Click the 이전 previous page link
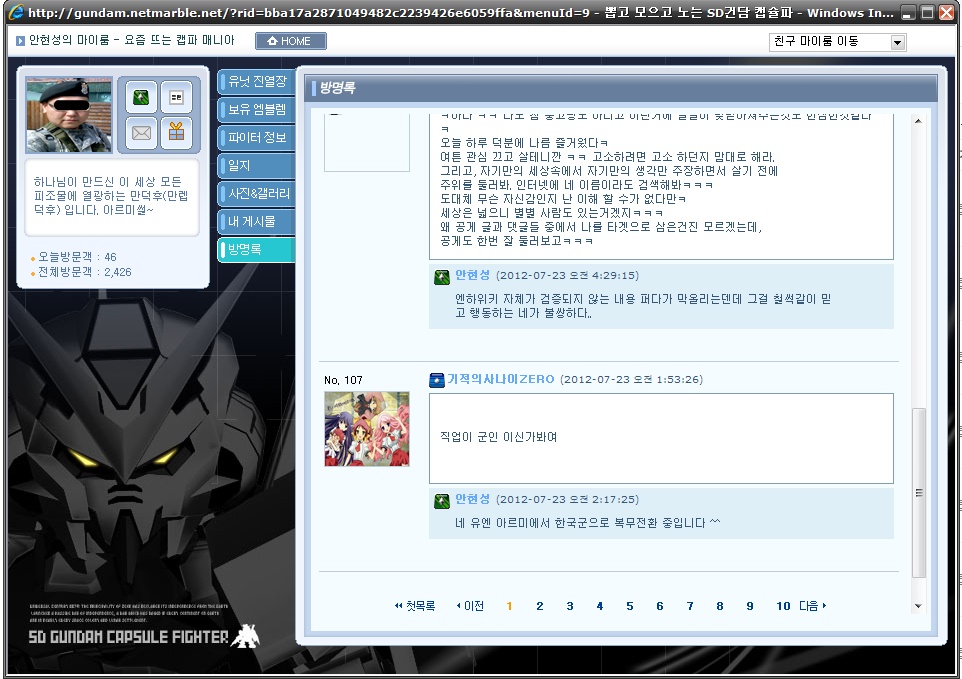Image resolution: width=962 pixels, height=679 pixels. (x=471, y=606)
